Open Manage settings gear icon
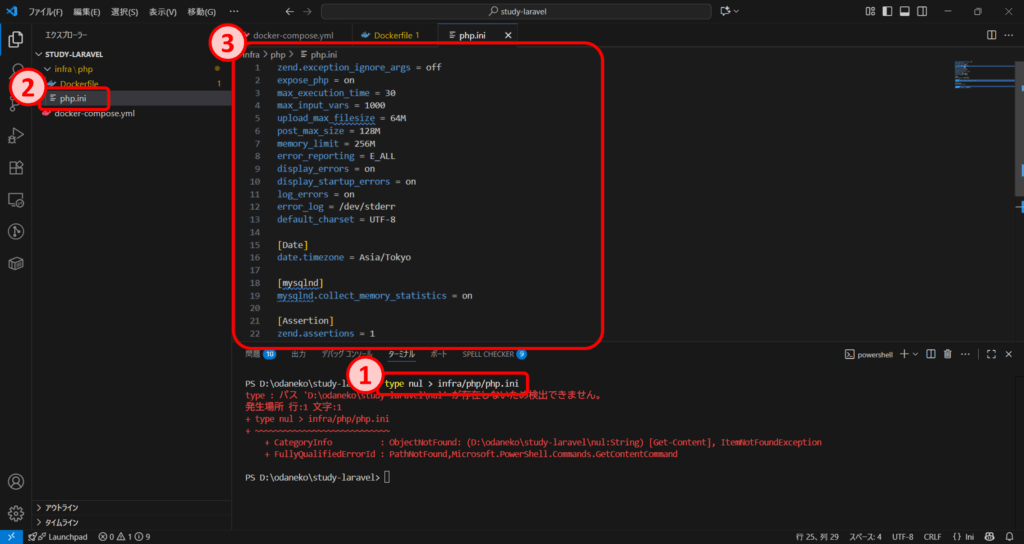 click(x=16, y=513)
